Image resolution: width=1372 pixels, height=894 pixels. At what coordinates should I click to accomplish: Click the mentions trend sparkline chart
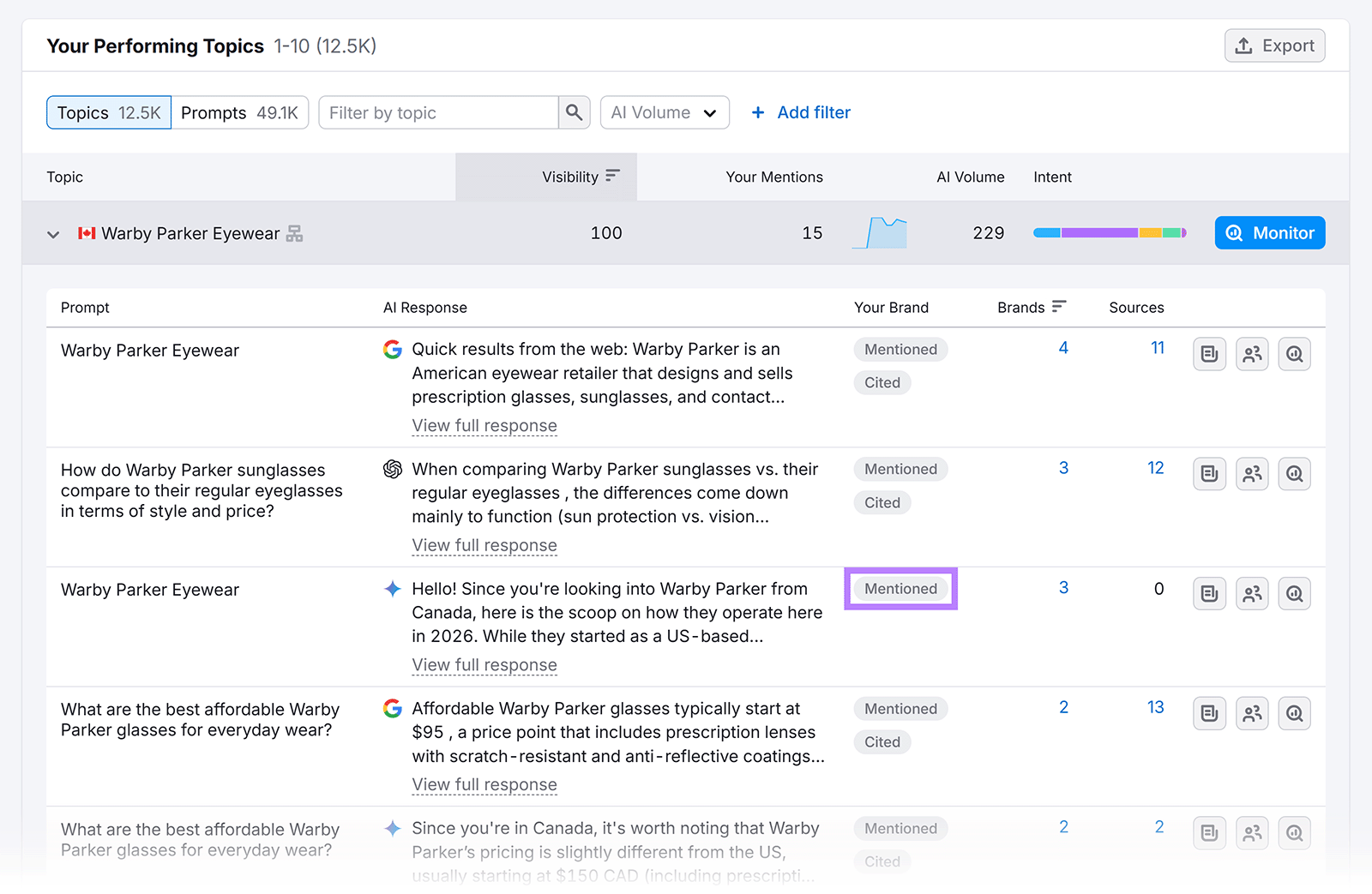click(880, 232)
